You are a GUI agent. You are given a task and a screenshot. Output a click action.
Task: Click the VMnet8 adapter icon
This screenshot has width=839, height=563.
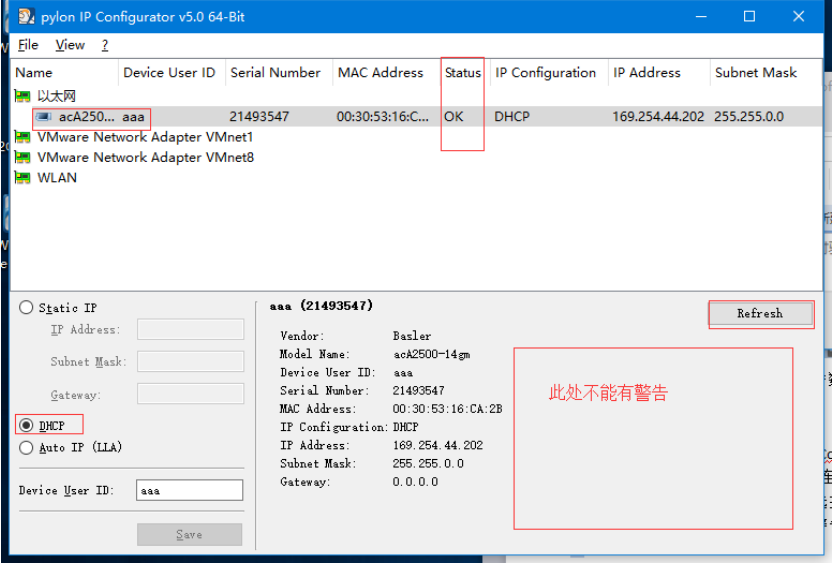point(22,157)
